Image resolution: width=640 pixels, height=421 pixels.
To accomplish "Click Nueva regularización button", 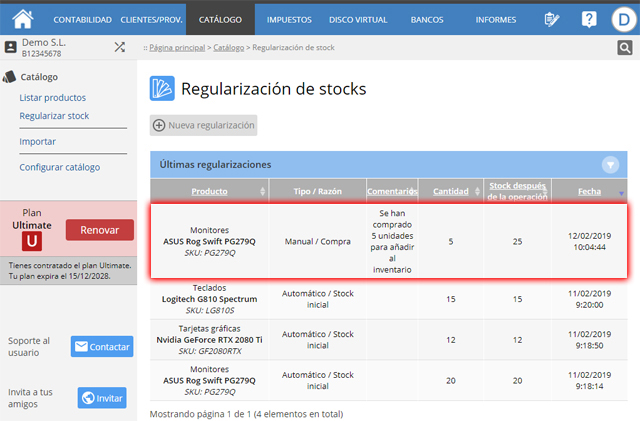I will click(x=203, y=125).
